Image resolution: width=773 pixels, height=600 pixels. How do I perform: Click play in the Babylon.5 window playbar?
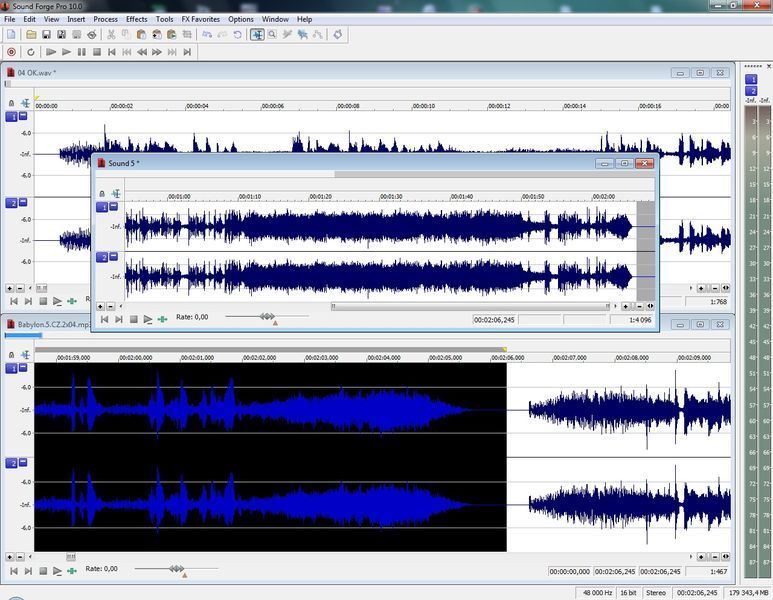57,571
